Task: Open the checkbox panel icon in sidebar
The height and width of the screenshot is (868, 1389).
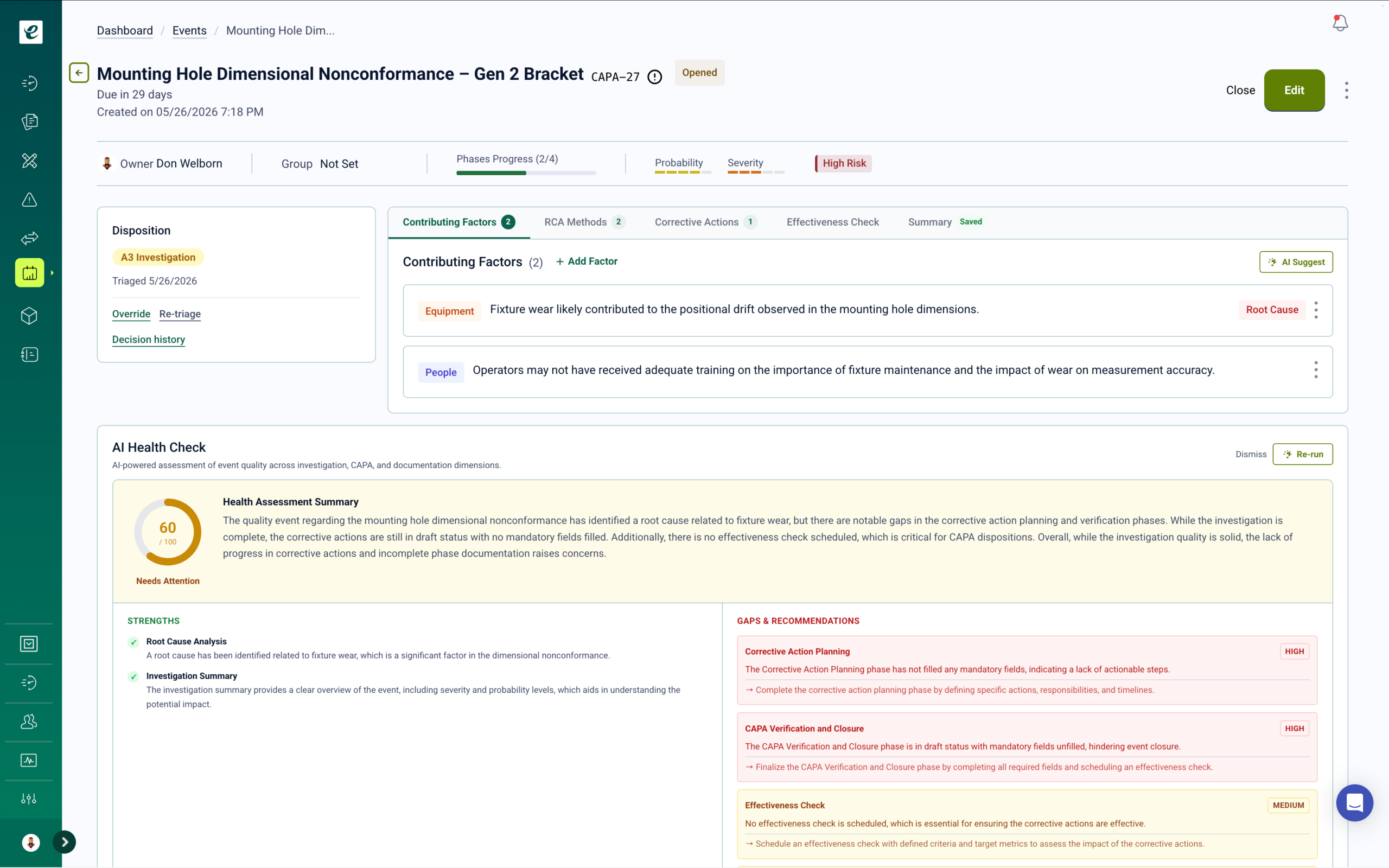Action: coord(29,644)
